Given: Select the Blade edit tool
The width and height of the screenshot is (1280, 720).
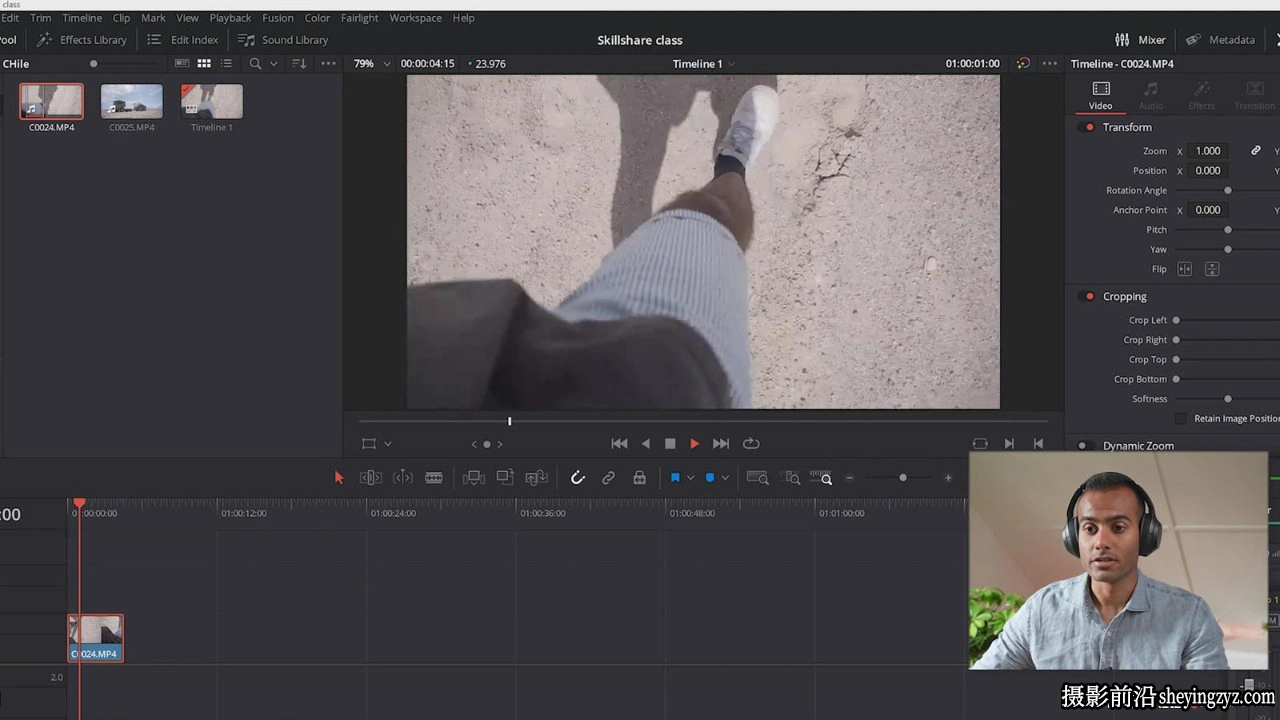Looking at the screenshot, I should pos(434,478).
